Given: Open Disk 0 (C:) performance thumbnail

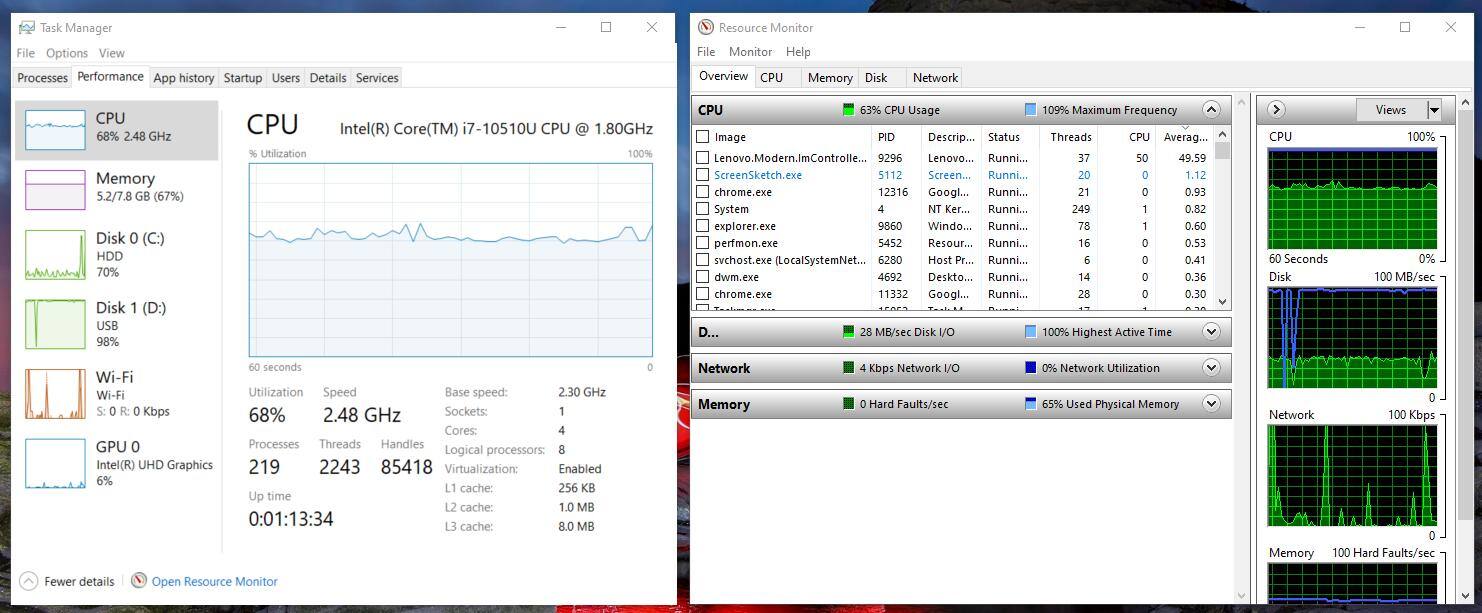Looking at the screenshot, I should tap(55, 255).
